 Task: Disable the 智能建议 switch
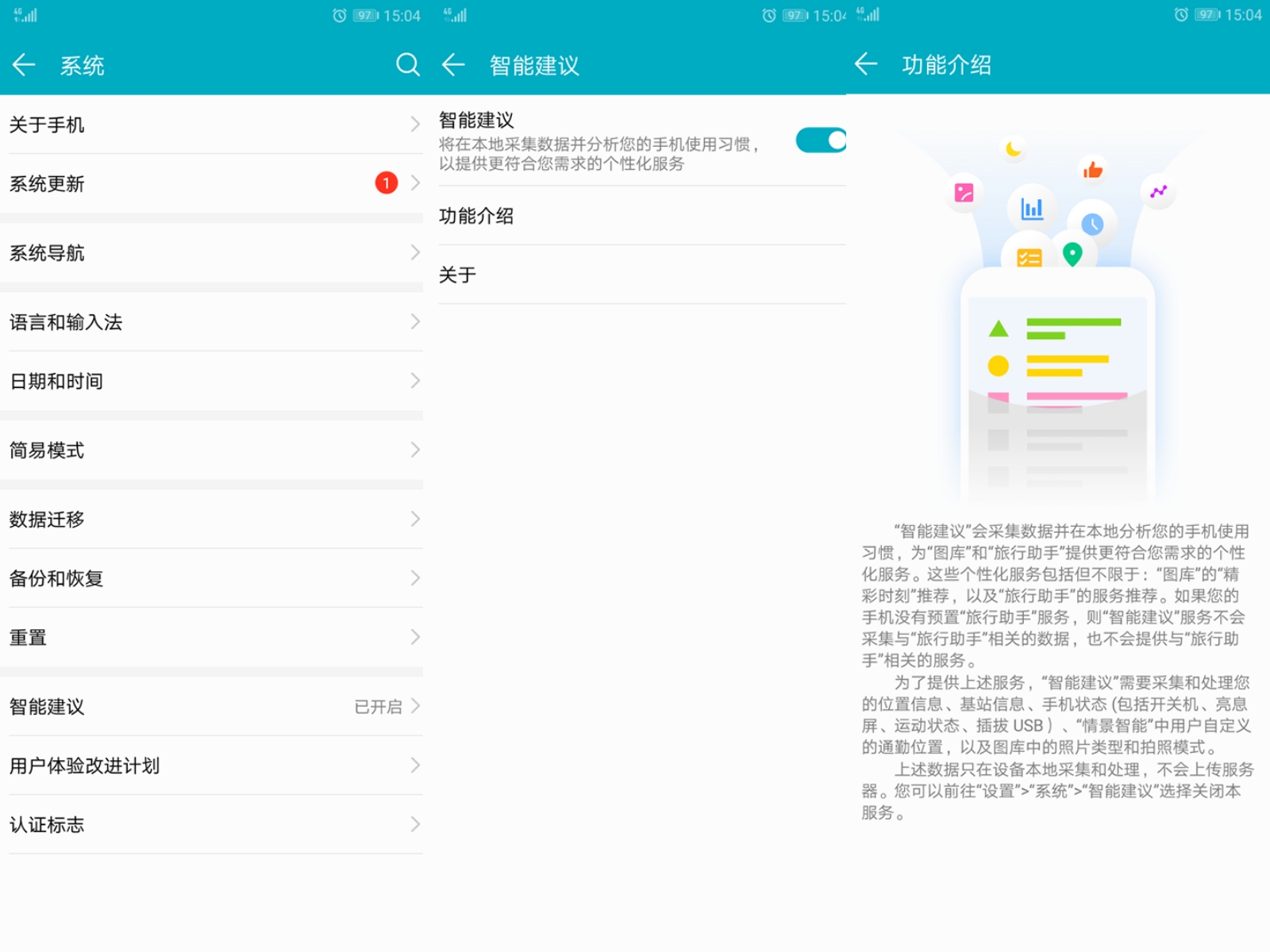(822, 140)
